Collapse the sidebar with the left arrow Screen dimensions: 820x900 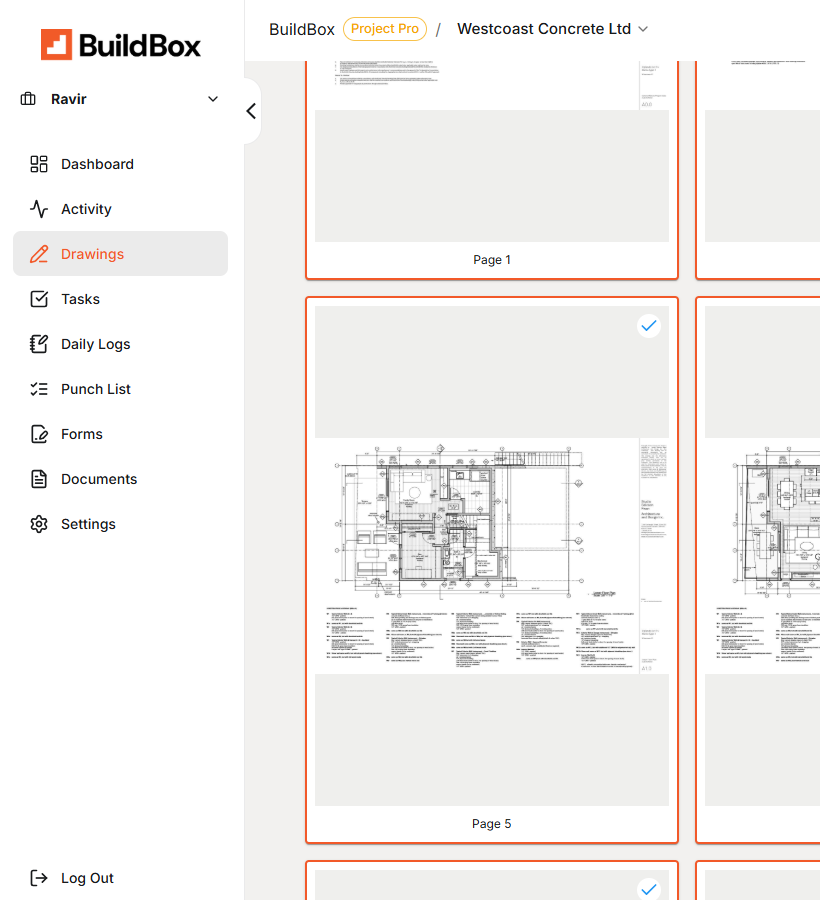(x=251, y=111)
